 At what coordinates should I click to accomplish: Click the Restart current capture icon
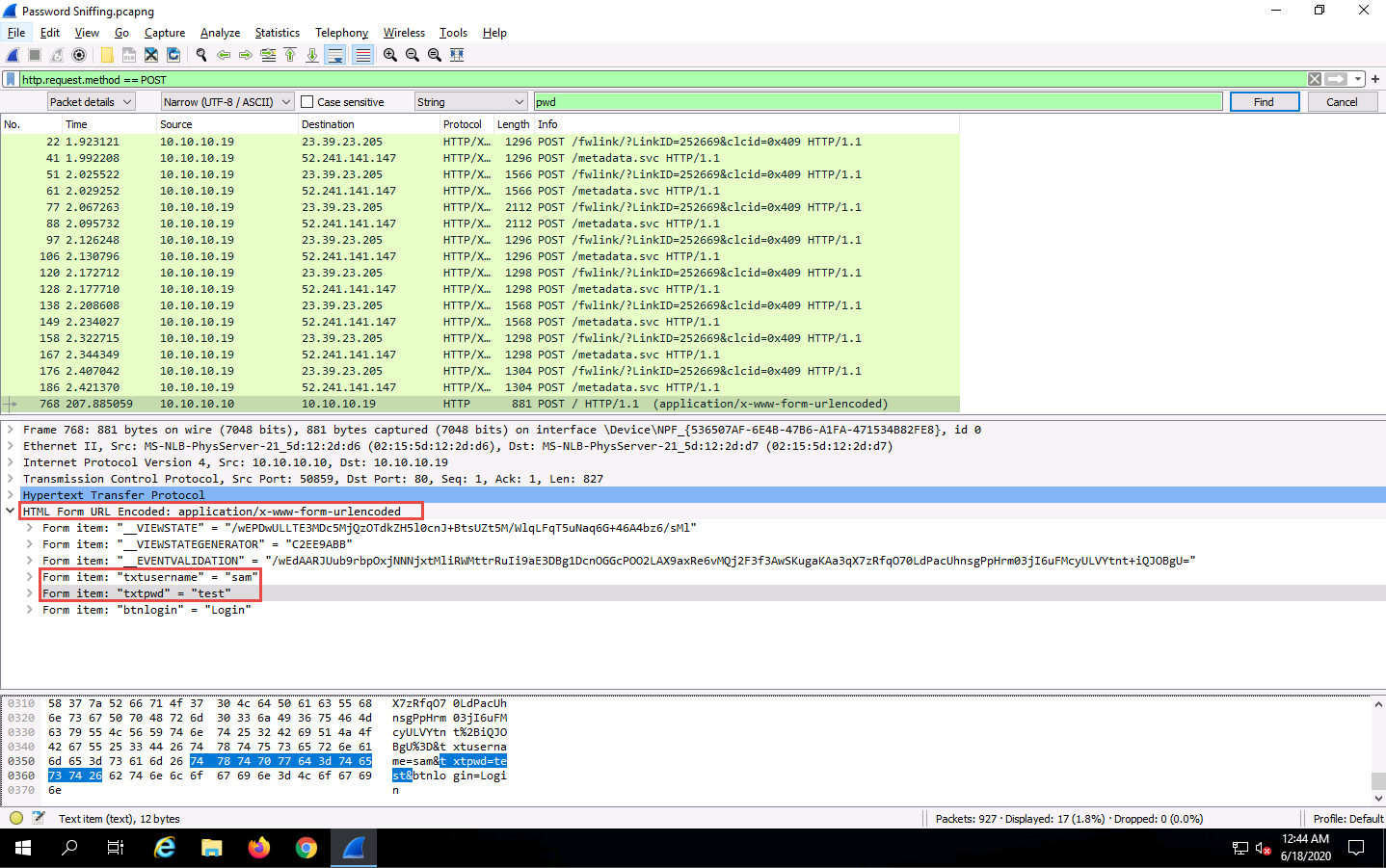pyautogui.click(x=57, y=55)
